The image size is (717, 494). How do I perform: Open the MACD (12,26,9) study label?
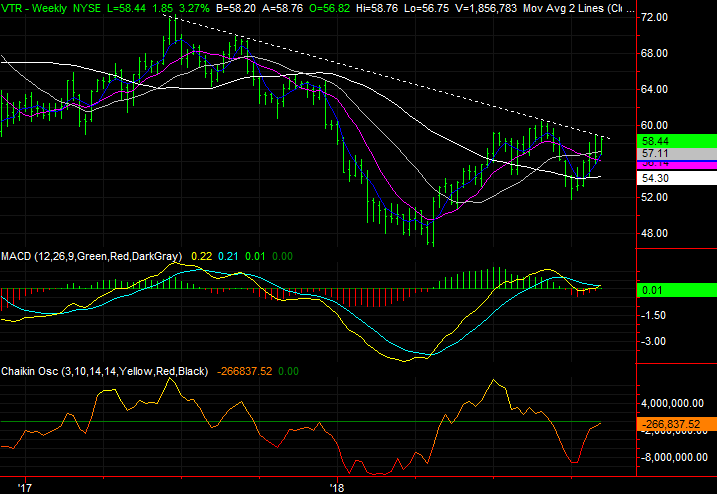pyautogui.click(x=91, y=257)
